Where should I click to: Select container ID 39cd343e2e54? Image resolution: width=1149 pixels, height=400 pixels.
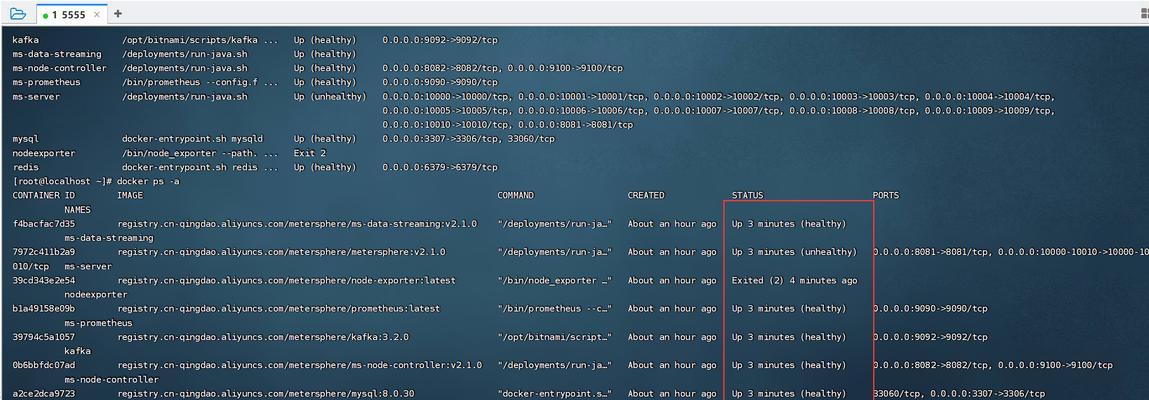pos(44,281)
